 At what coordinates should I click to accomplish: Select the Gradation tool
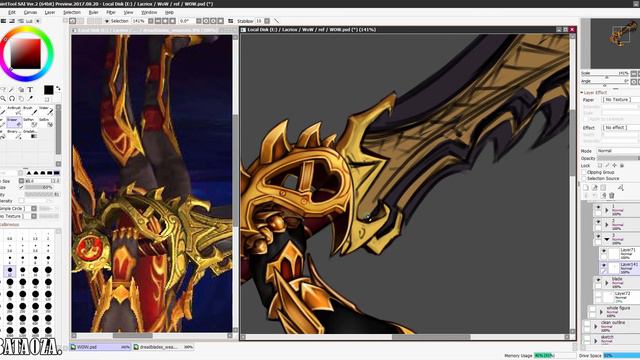click(30, 134)
